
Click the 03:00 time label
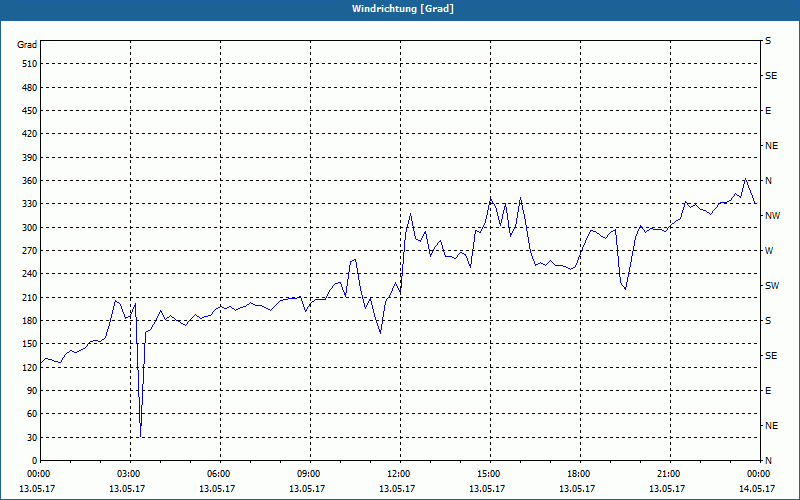click(x=128, y=474)
